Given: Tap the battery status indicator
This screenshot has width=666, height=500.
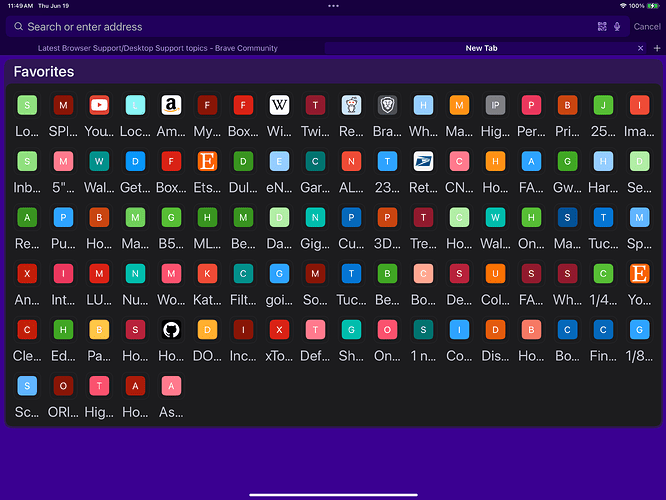Looking at the screenshot, I should 652,6.
